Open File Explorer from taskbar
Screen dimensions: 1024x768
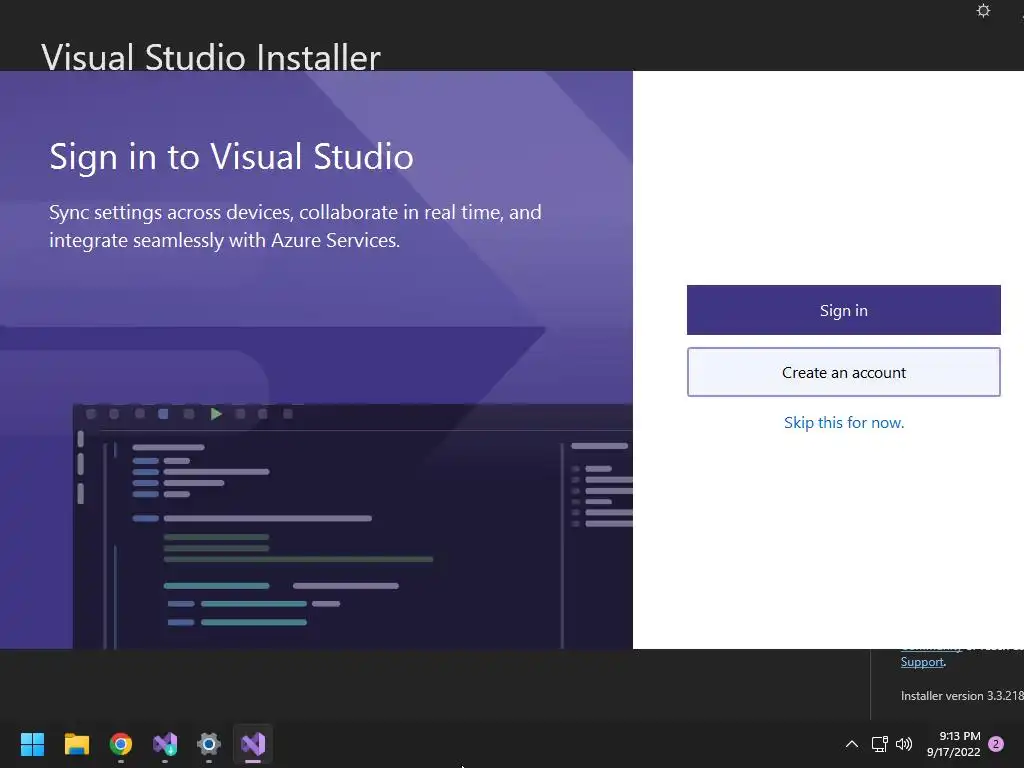[x=76, y=744]
